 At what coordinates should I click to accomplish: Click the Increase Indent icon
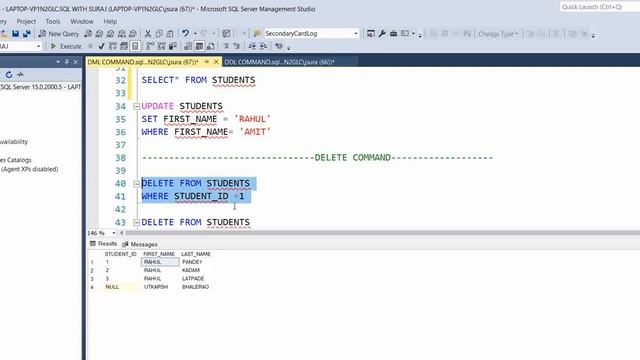[264, 46]
